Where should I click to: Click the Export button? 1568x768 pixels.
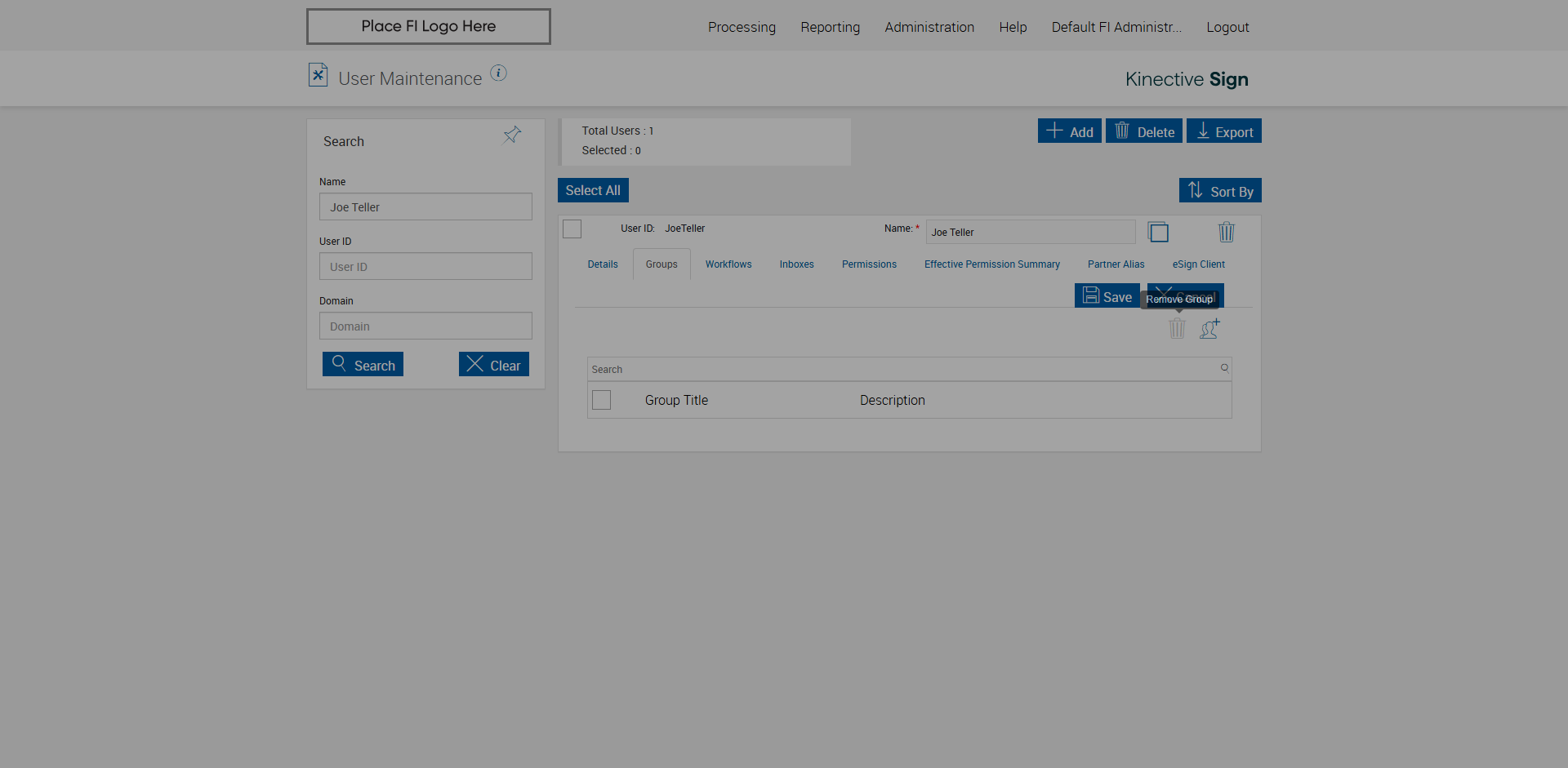point(1223,131)
